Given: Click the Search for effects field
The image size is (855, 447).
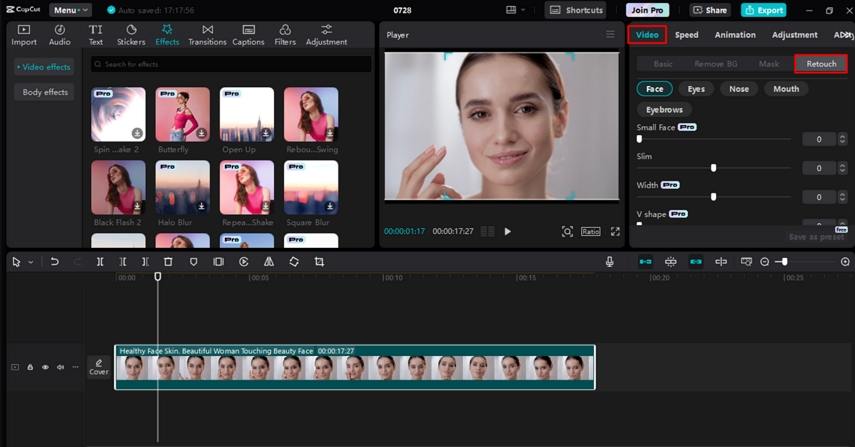Looking at the screenshot, I should pyautogui.click(x=231, y=64).
